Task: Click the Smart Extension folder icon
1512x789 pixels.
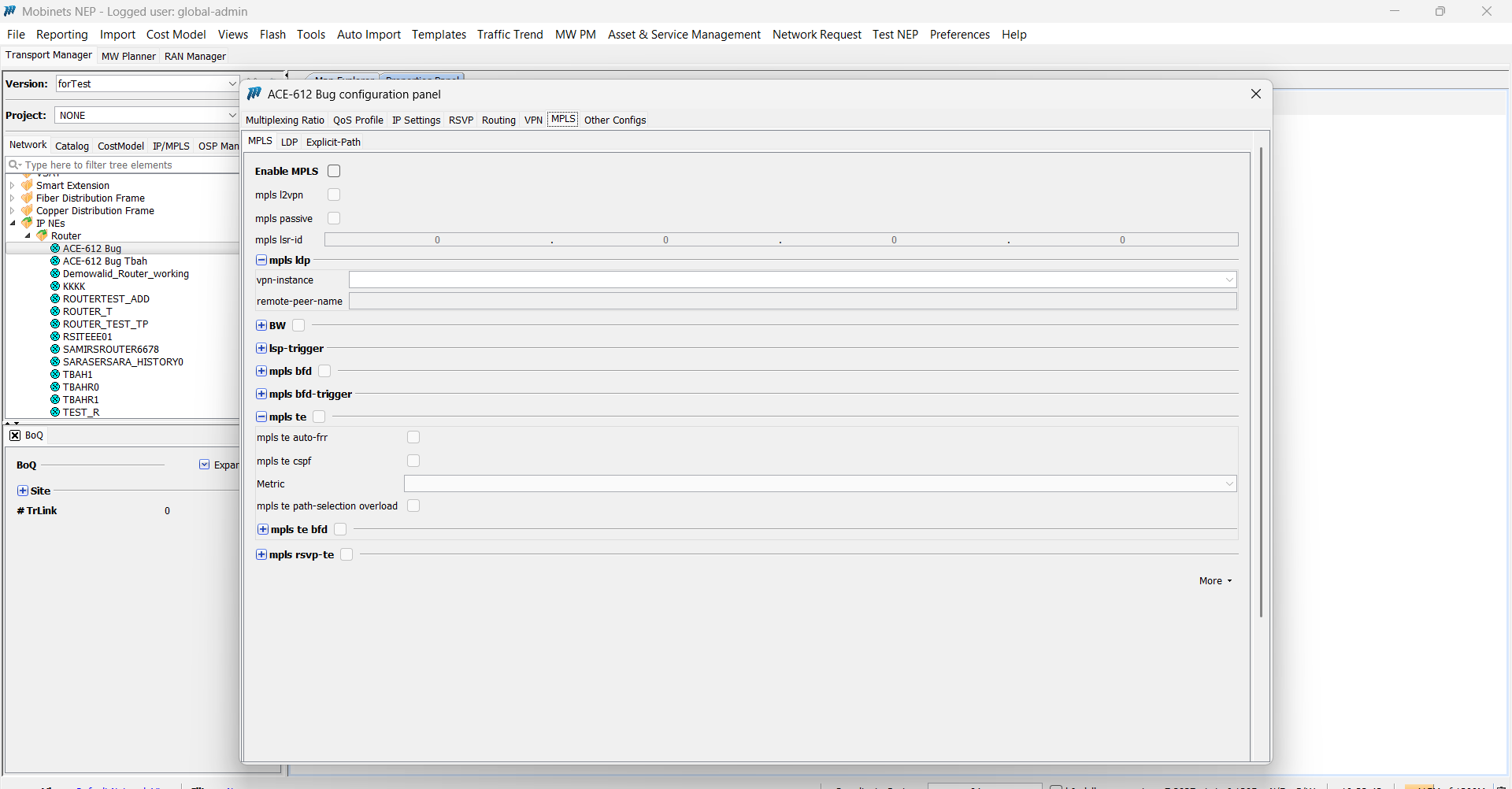Action: click(28, 186)
